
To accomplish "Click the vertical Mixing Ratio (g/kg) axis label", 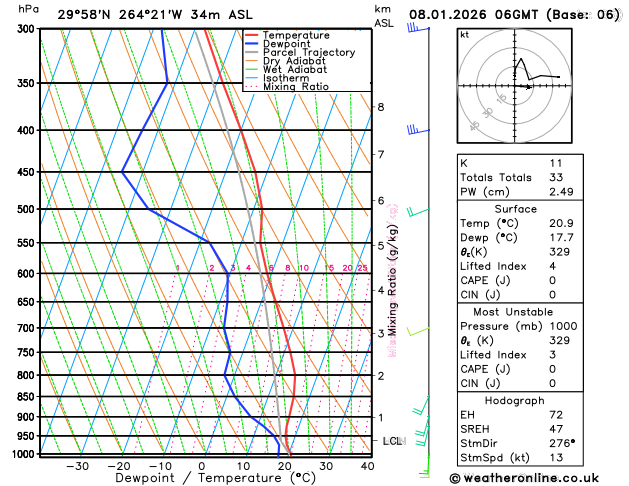I will click(x=392, y=280).
